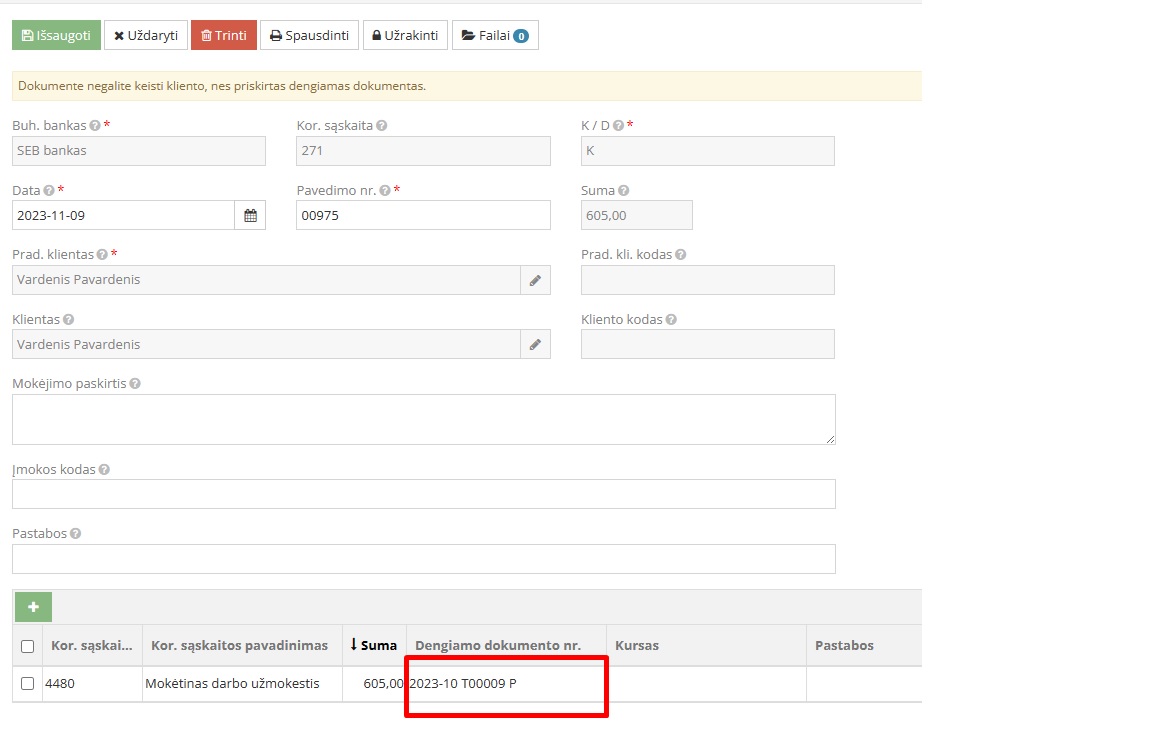Image resolution: width=1152 pixels, height=753 pixels.
Task: Open help tooltip next to Pastabos
Action: pos(74,533)
